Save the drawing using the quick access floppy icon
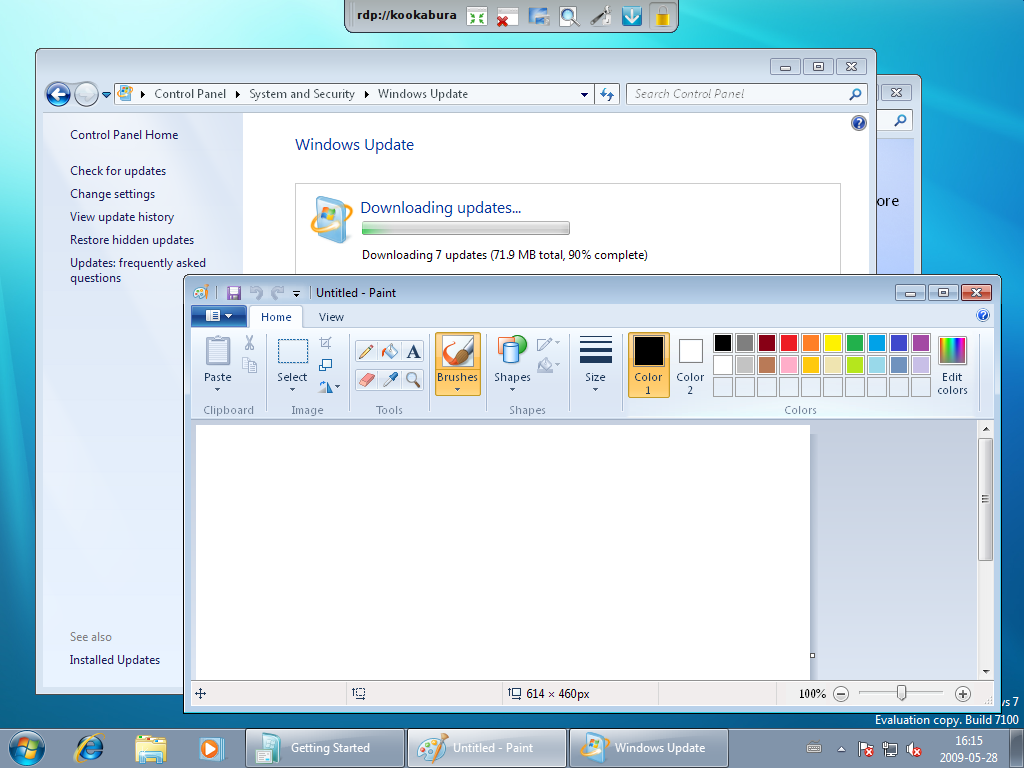Image resolution: width=1024 pixels, height=768 pixels. (234, 293)
